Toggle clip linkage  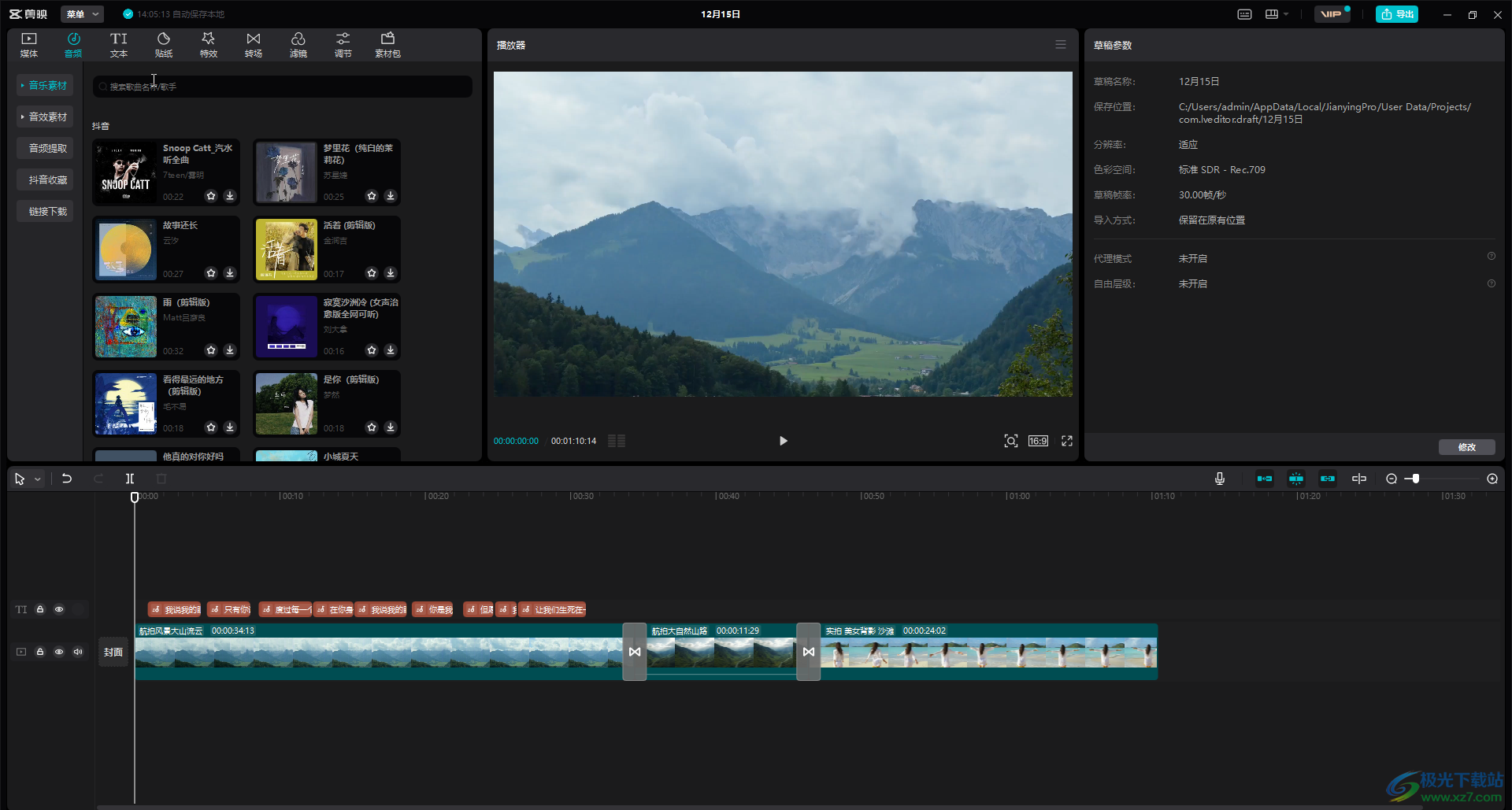coord(1328,479)
